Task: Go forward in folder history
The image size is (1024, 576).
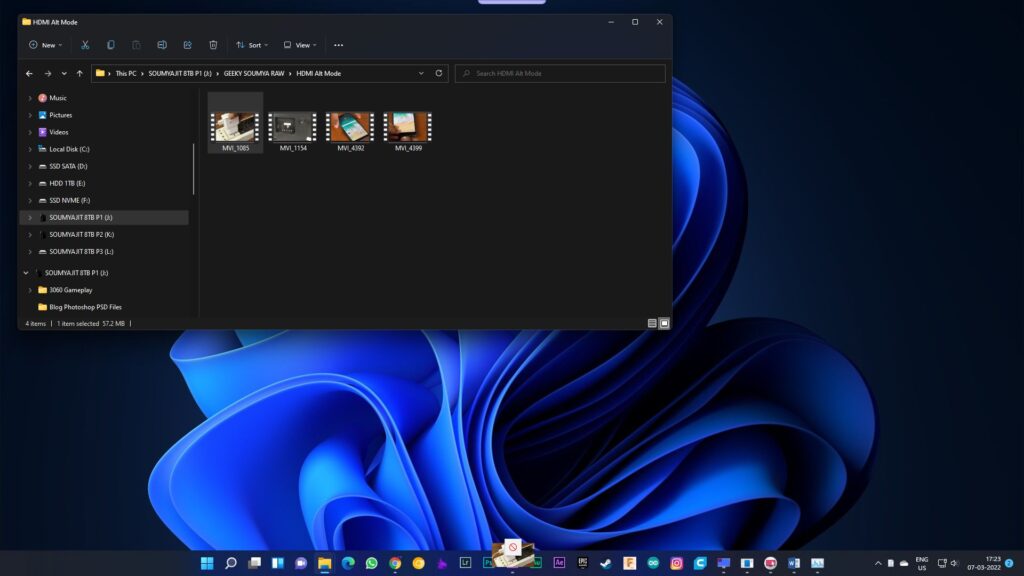Action: (x=48, y=74)
